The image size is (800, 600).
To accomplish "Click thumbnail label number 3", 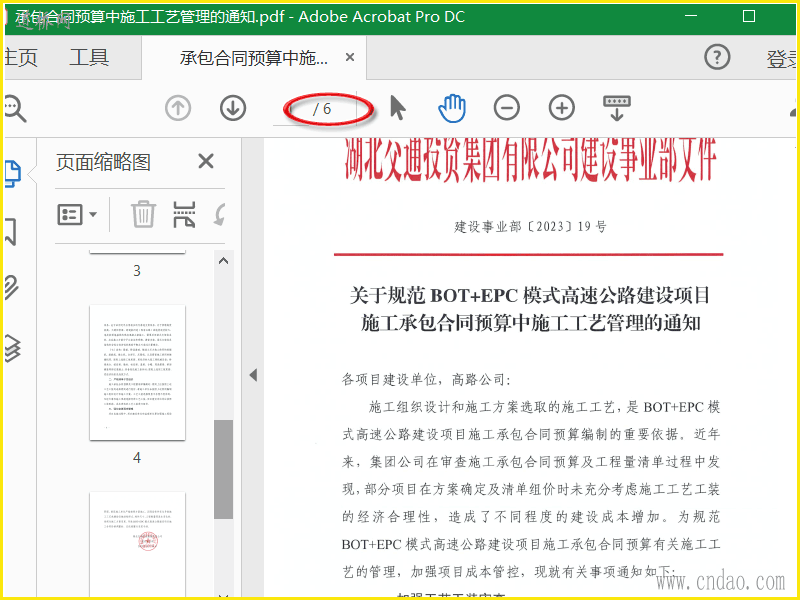I will [137, 270].
